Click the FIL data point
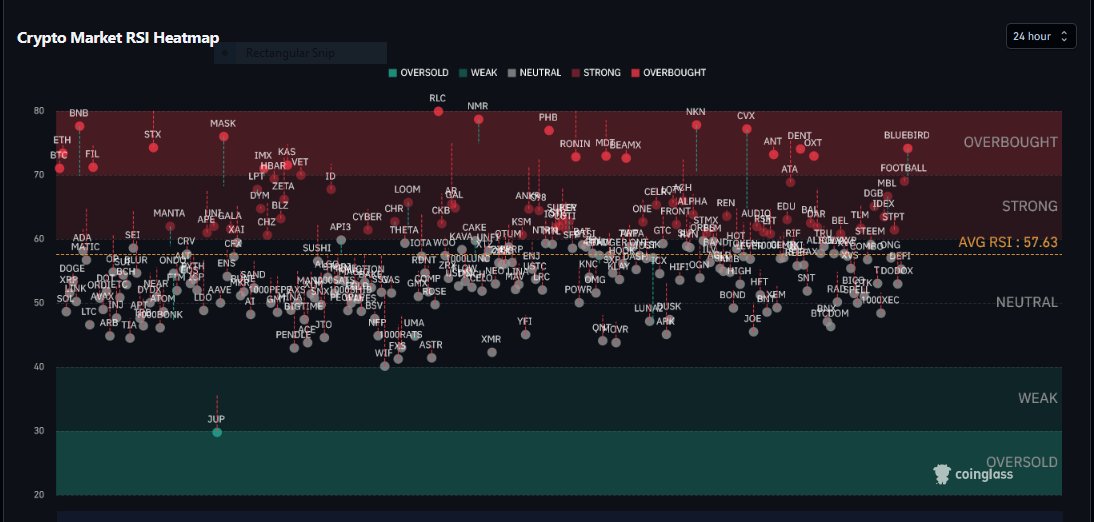 click(93, 167)
